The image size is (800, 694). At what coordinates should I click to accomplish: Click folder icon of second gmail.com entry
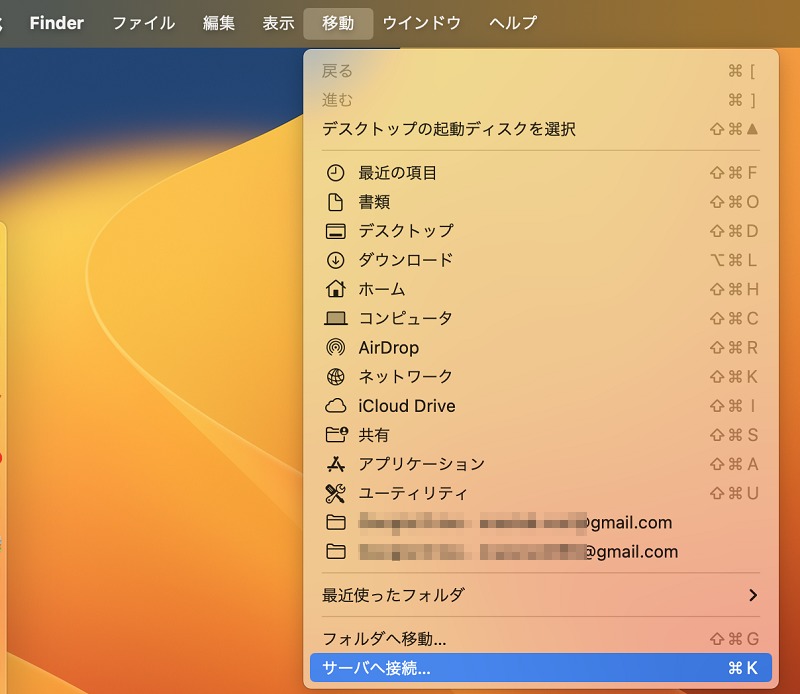click(335, 552)
